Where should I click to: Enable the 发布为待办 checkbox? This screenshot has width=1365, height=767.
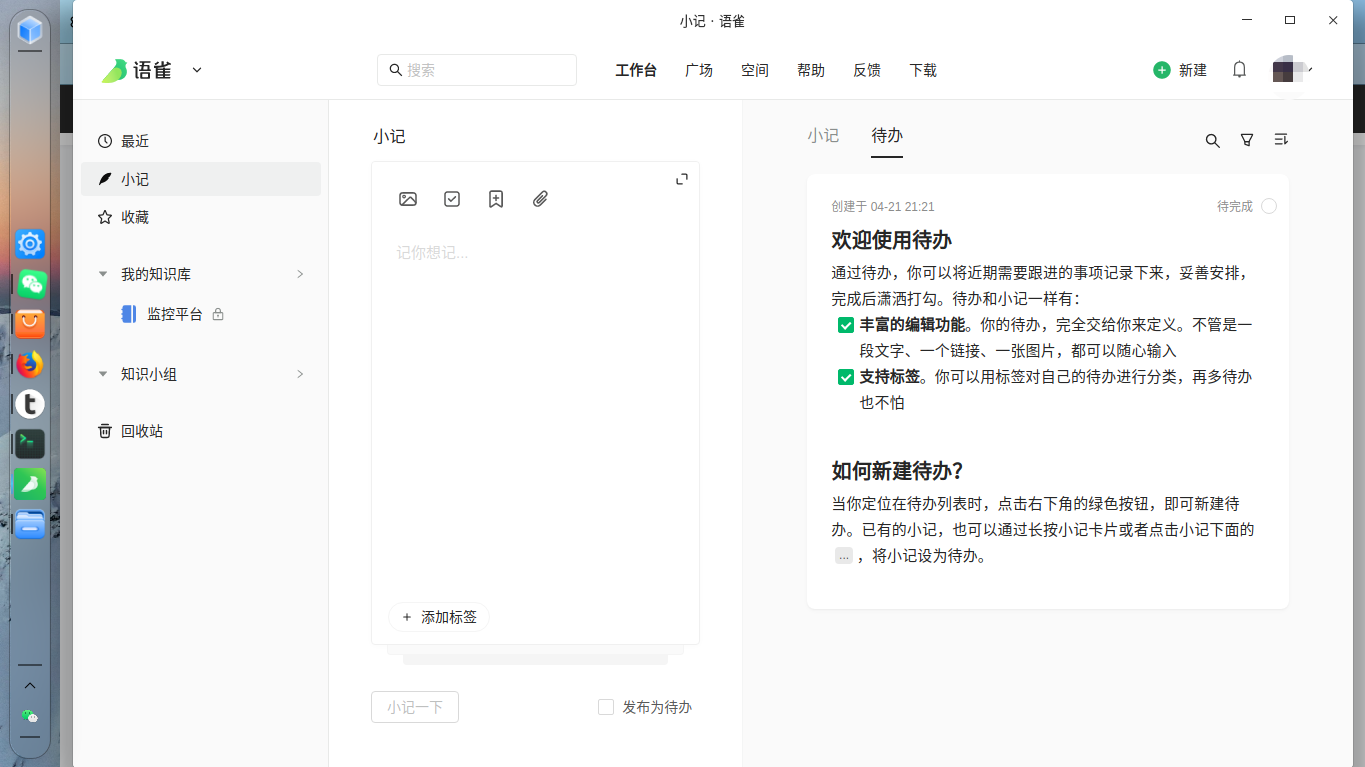(606, 707)
